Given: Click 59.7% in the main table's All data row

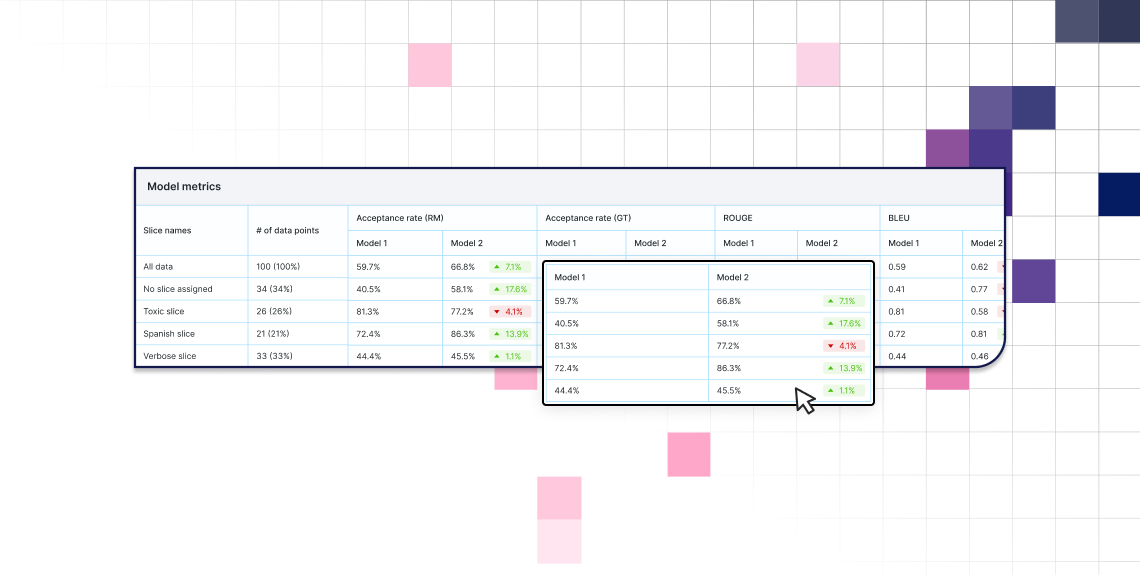Looking at the screenshot, I should tap(368, 267).
